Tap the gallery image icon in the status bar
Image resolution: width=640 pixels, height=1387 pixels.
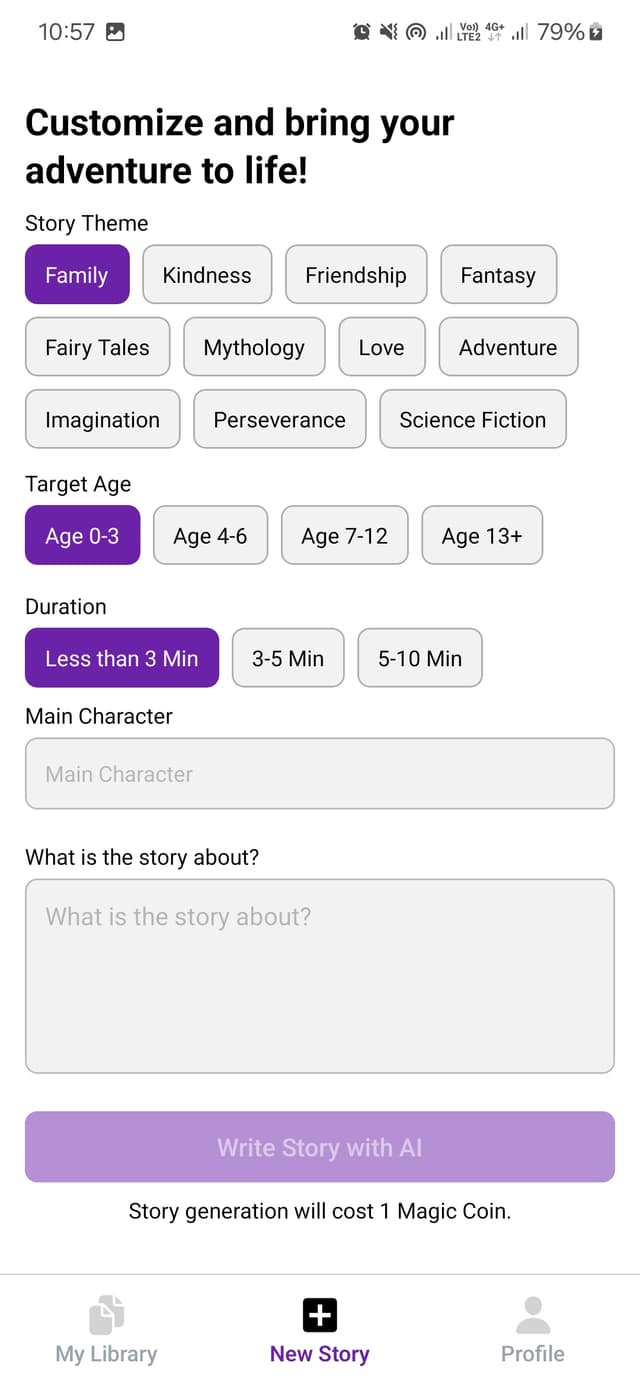116,31
